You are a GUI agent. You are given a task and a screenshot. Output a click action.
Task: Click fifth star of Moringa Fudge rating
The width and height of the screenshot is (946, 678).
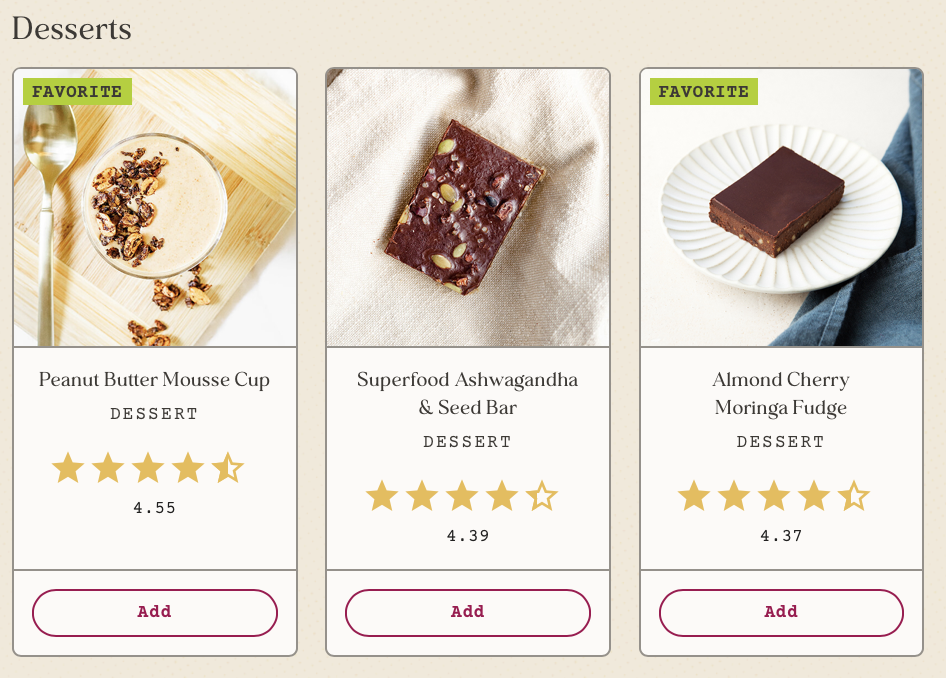point(854,496)
